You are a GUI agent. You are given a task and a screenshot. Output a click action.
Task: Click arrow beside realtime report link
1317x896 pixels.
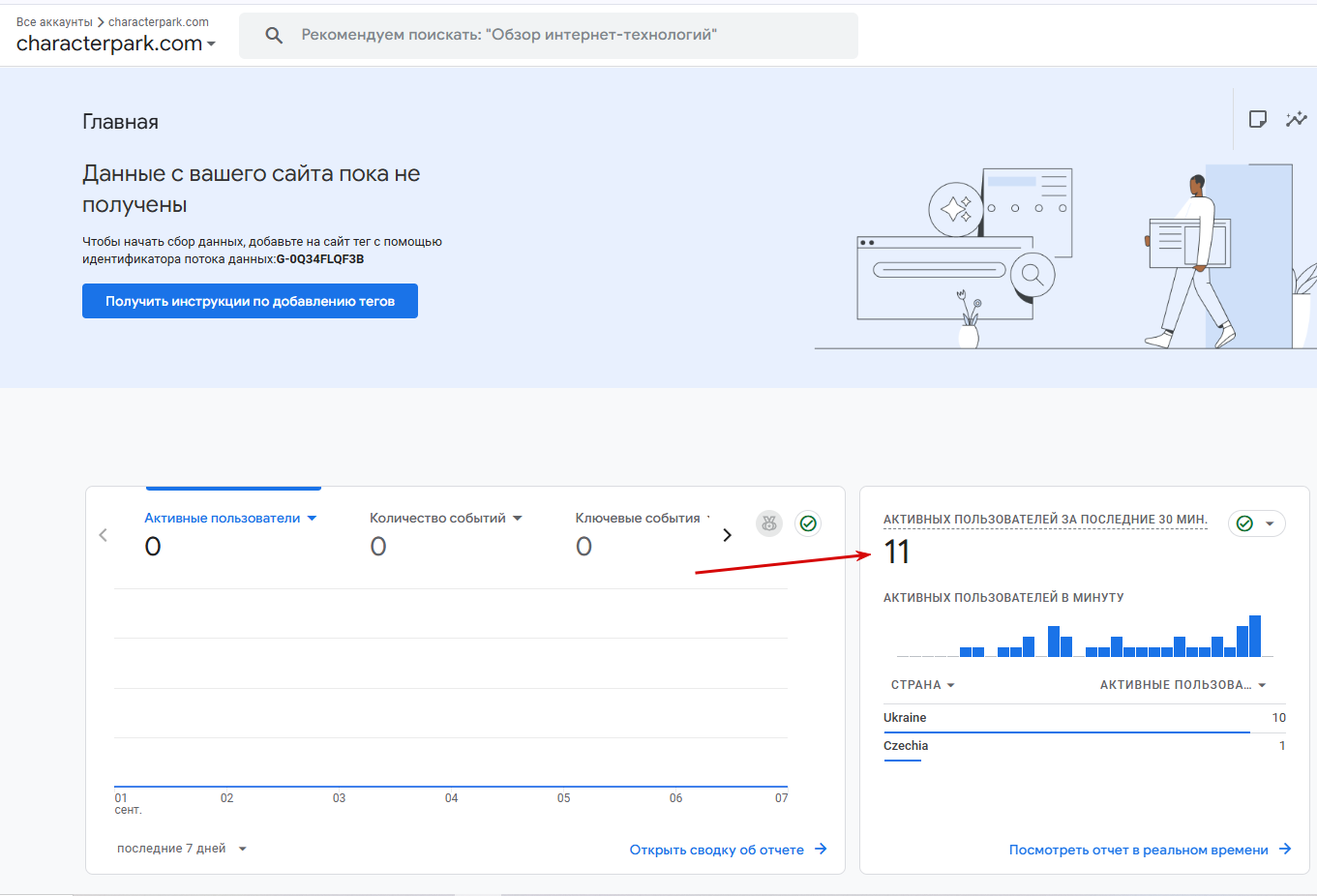(1285, 849)
